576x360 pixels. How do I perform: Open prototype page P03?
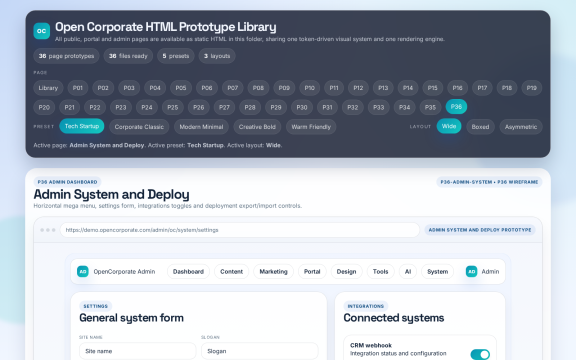click(x=129, y=88)
